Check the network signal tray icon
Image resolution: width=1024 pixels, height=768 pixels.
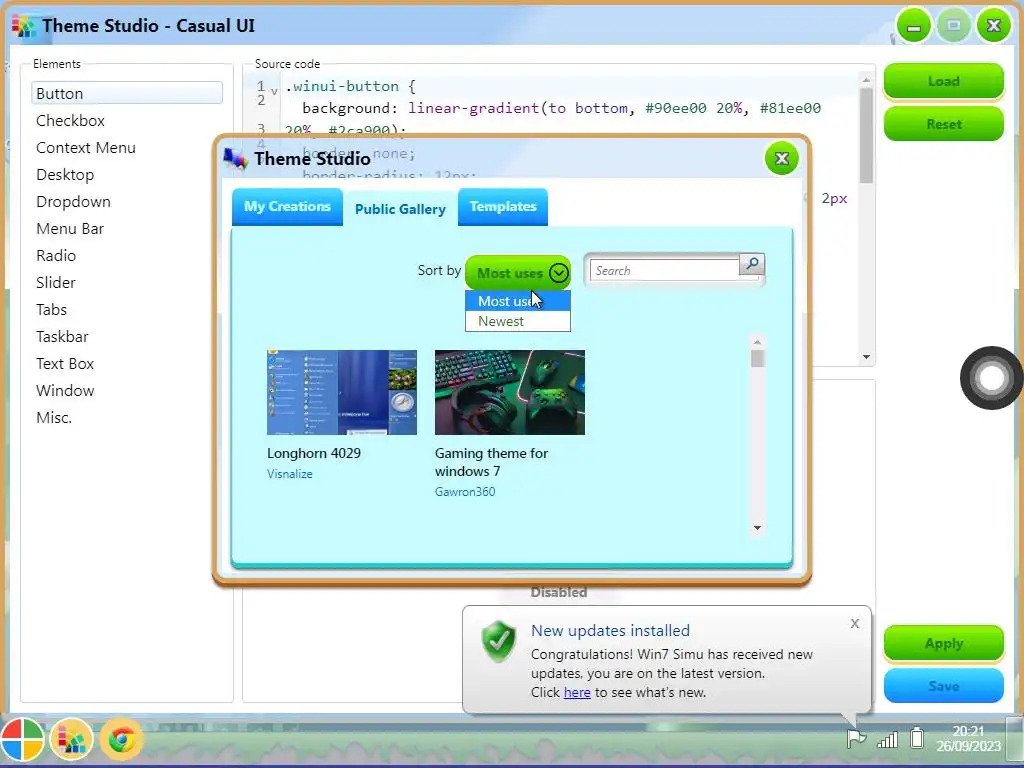pos(888,739)
